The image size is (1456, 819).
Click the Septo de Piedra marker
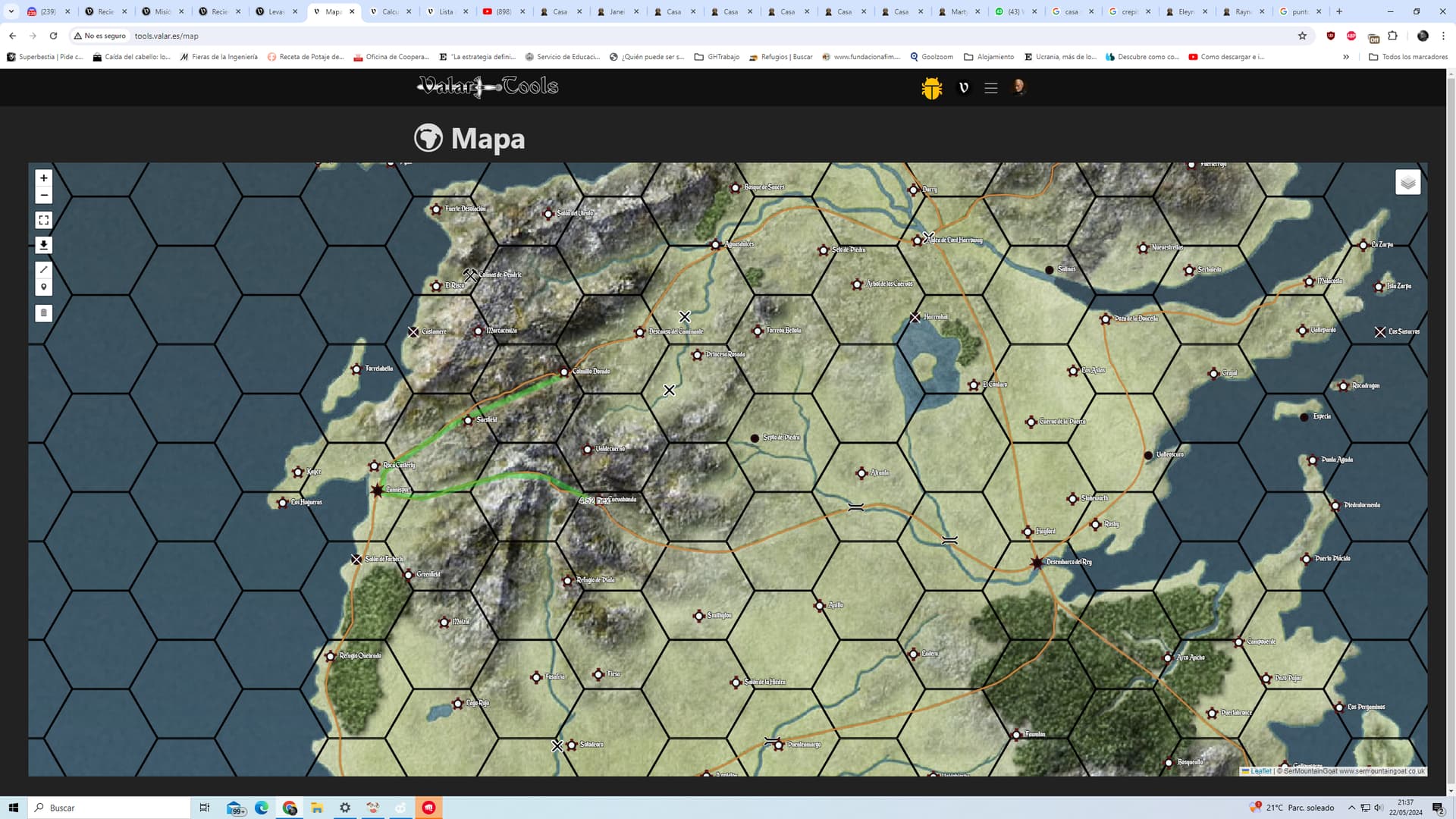tap(755, 438)
